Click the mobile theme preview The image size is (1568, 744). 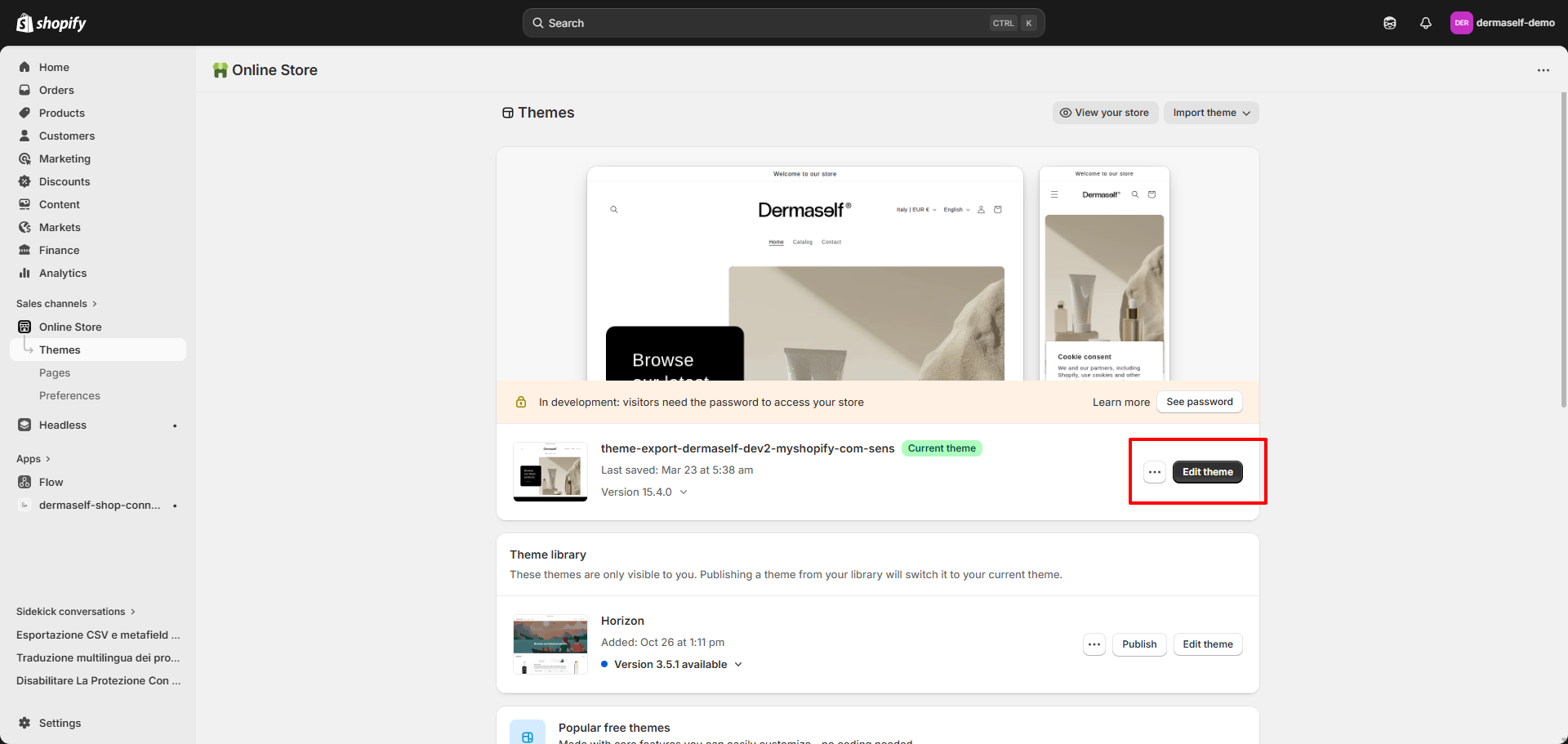(x=1104, y=274)
